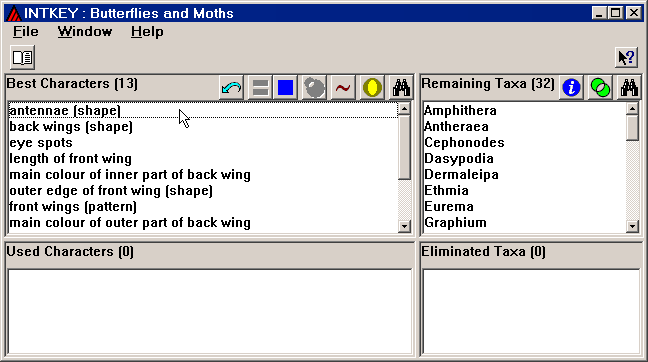Maximize the INTKEY window

(x=615, y=13)
